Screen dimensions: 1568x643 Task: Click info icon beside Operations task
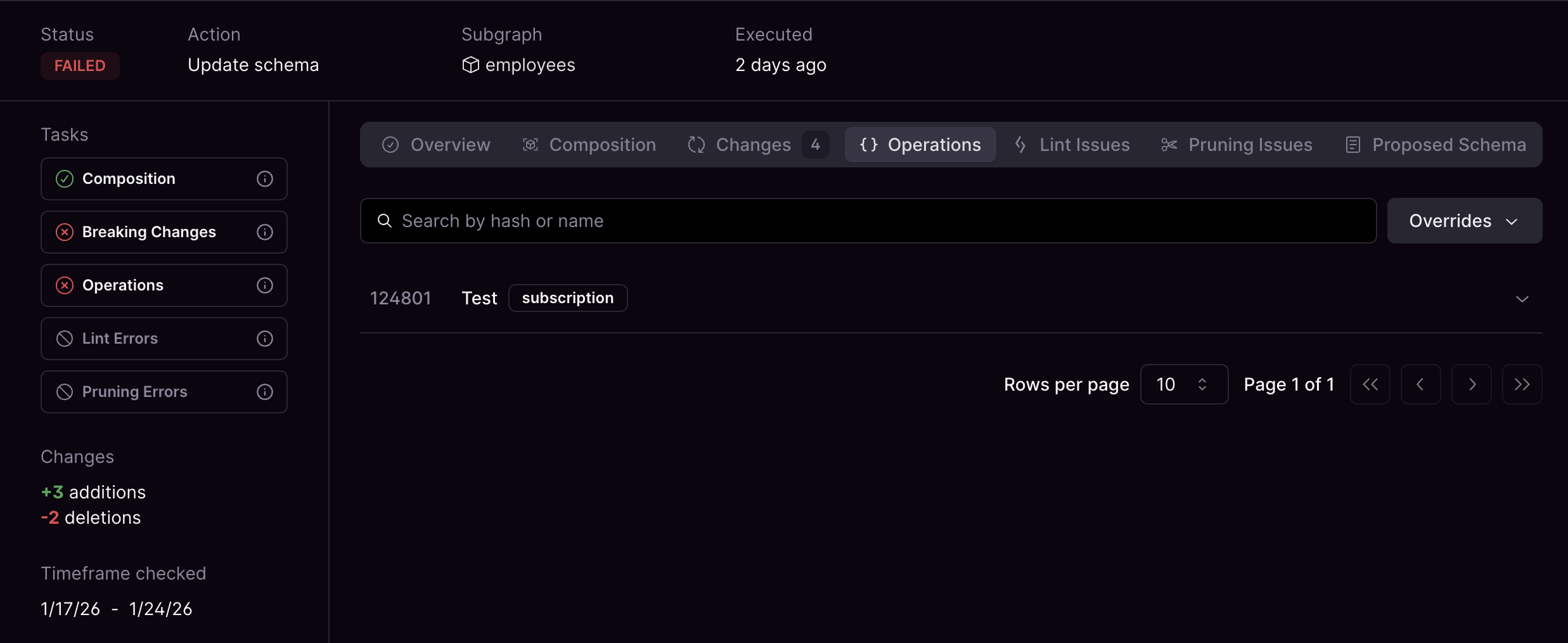265,285
